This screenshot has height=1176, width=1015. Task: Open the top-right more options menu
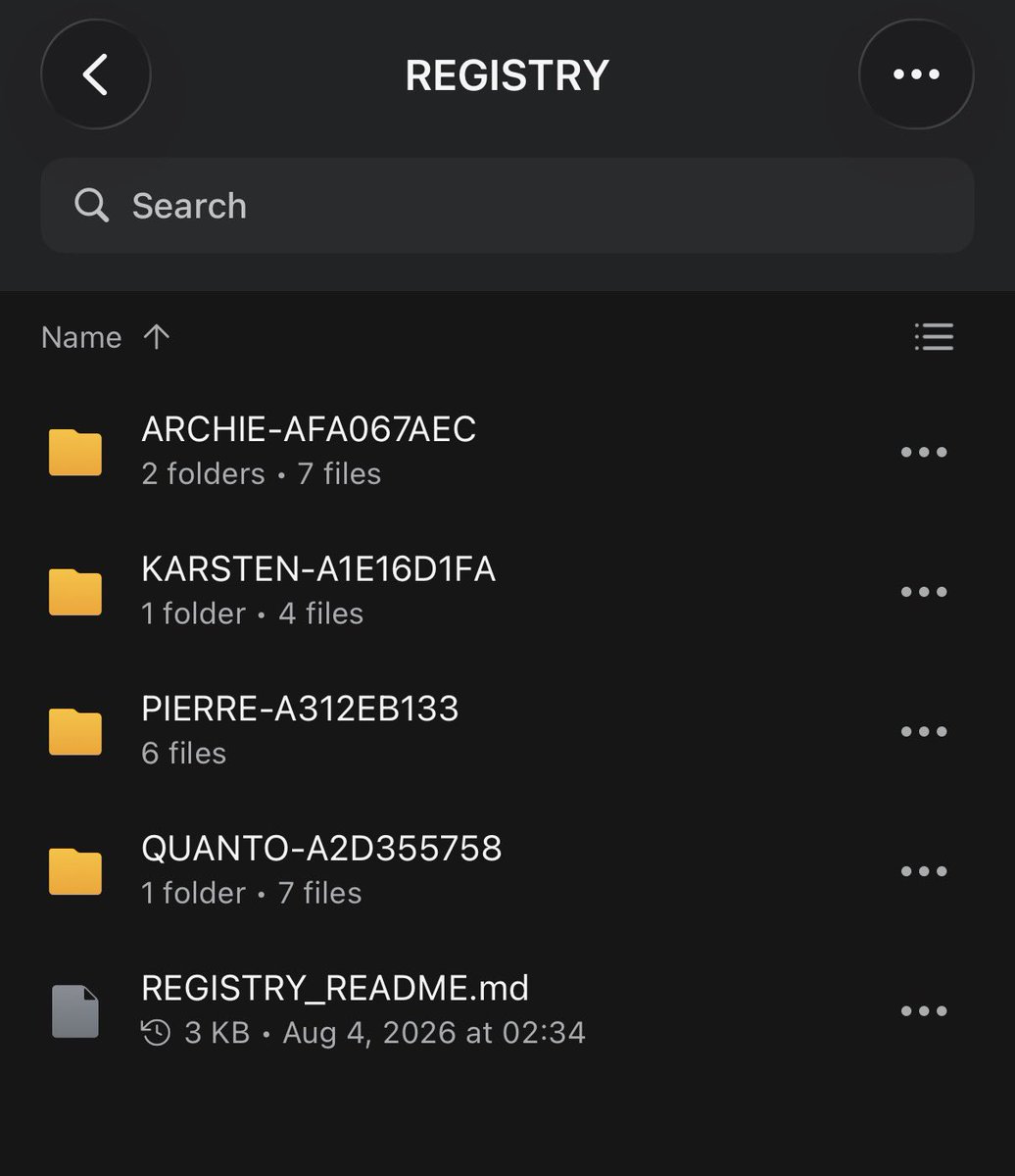(x=916, y=74)
